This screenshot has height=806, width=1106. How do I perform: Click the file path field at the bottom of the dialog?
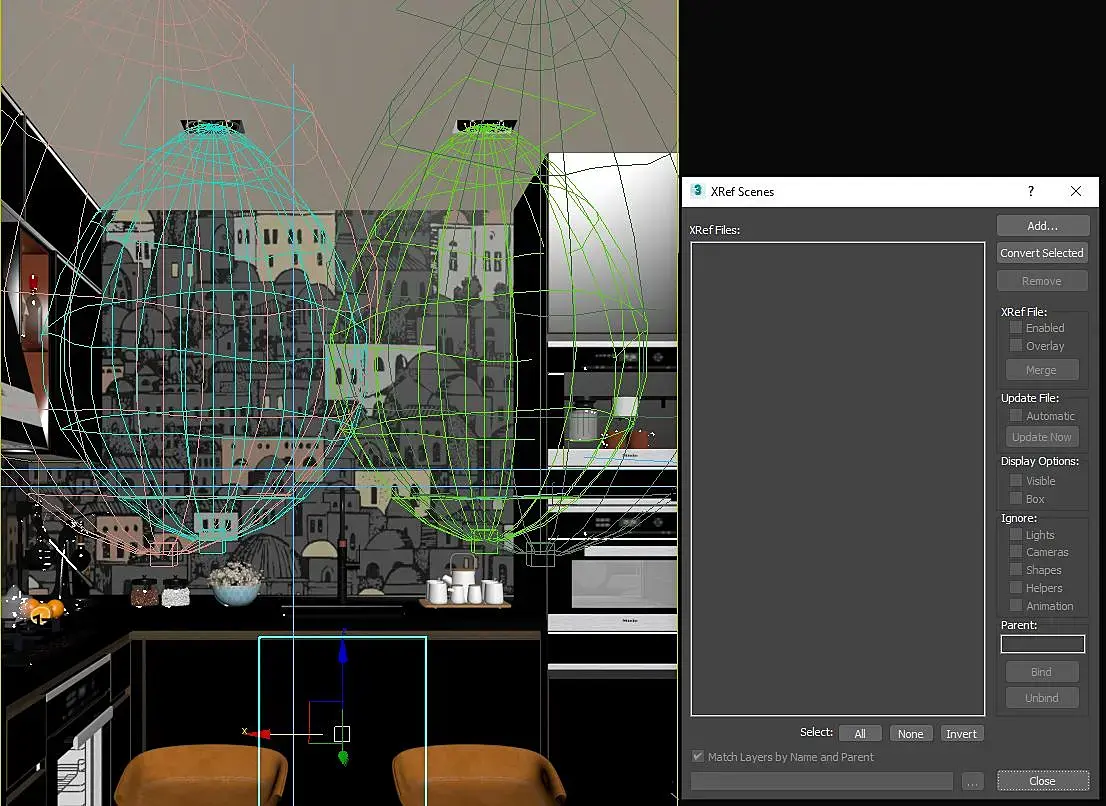point(822,781)
